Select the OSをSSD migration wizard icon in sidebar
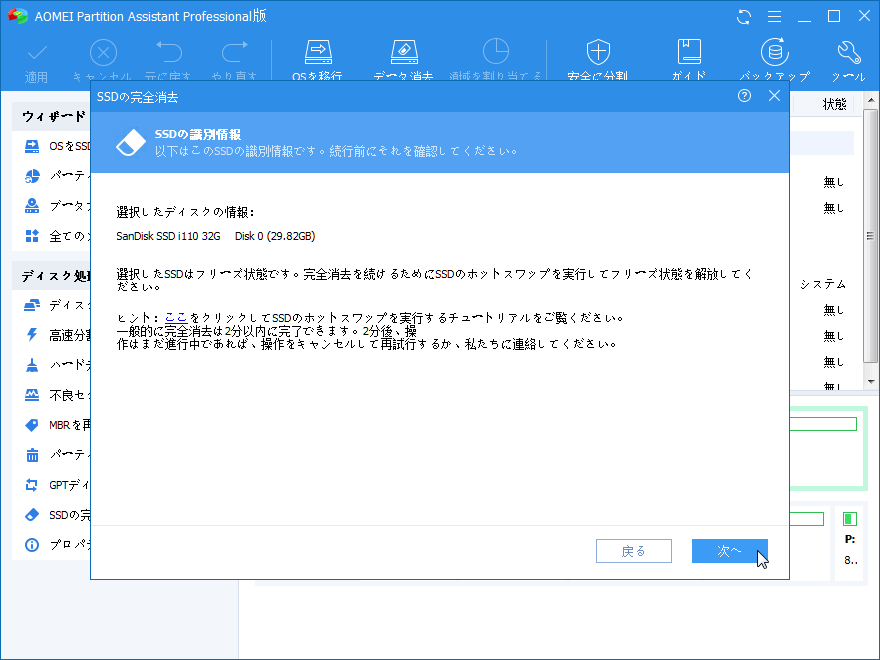Screen dimensions: 880x660 click(32, 146)
